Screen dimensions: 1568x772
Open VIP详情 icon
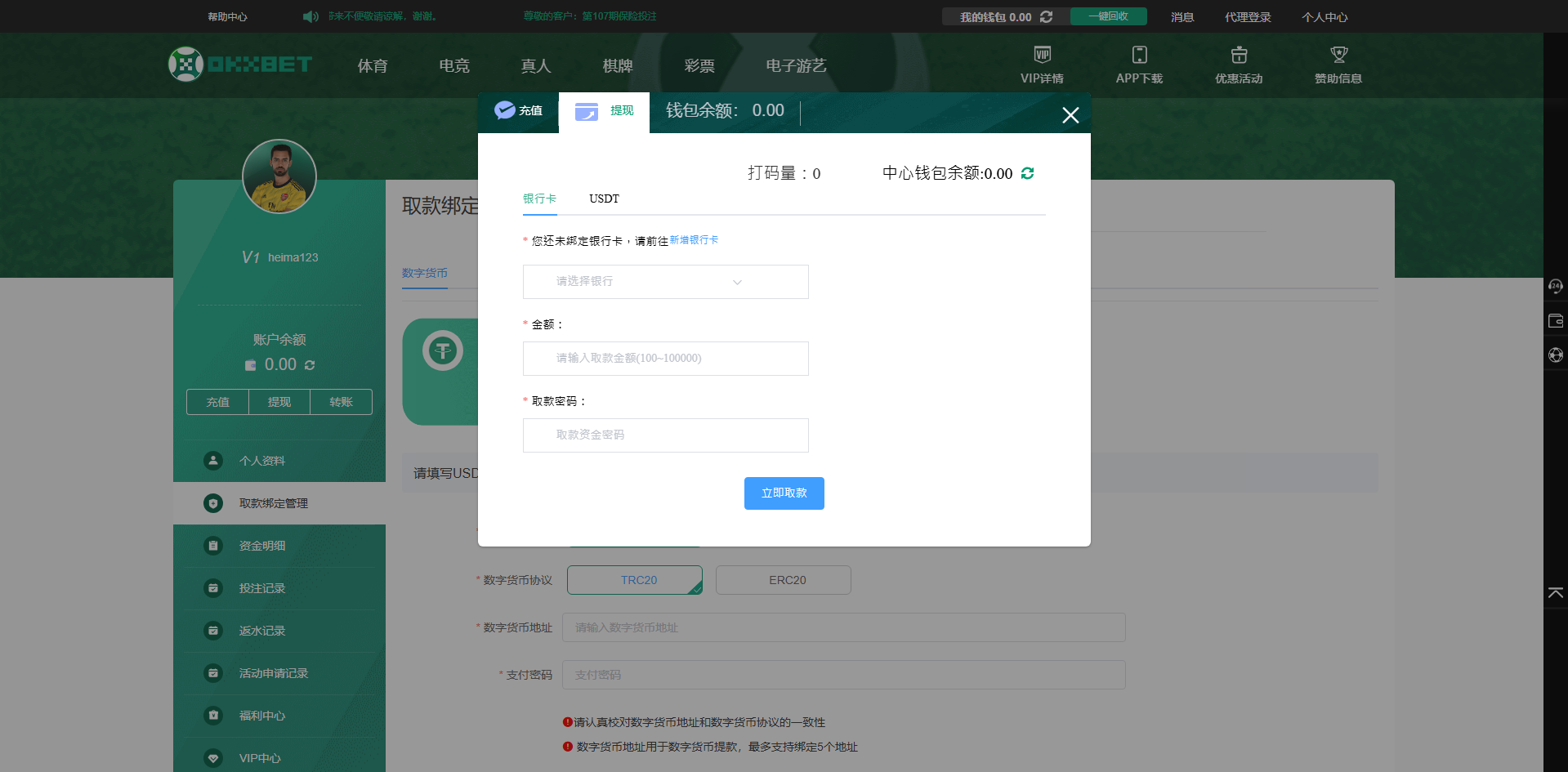pos(1042,55)
